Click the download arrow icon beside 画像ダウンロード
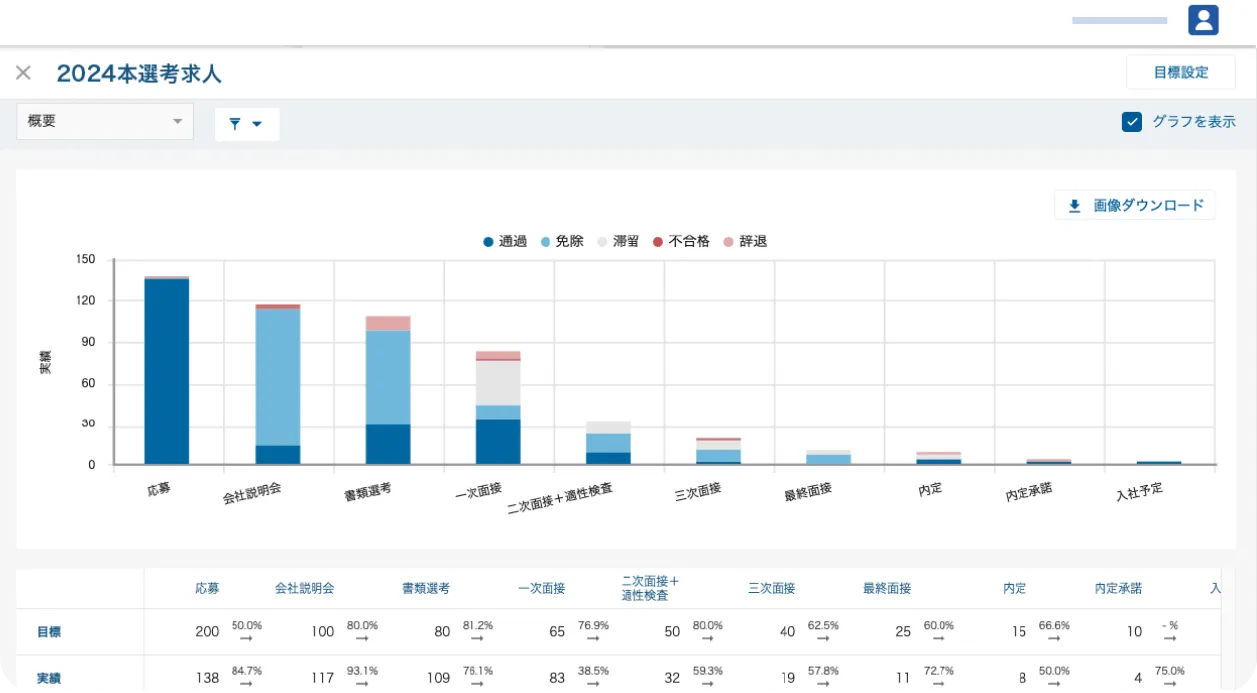 click(1075, 206)
